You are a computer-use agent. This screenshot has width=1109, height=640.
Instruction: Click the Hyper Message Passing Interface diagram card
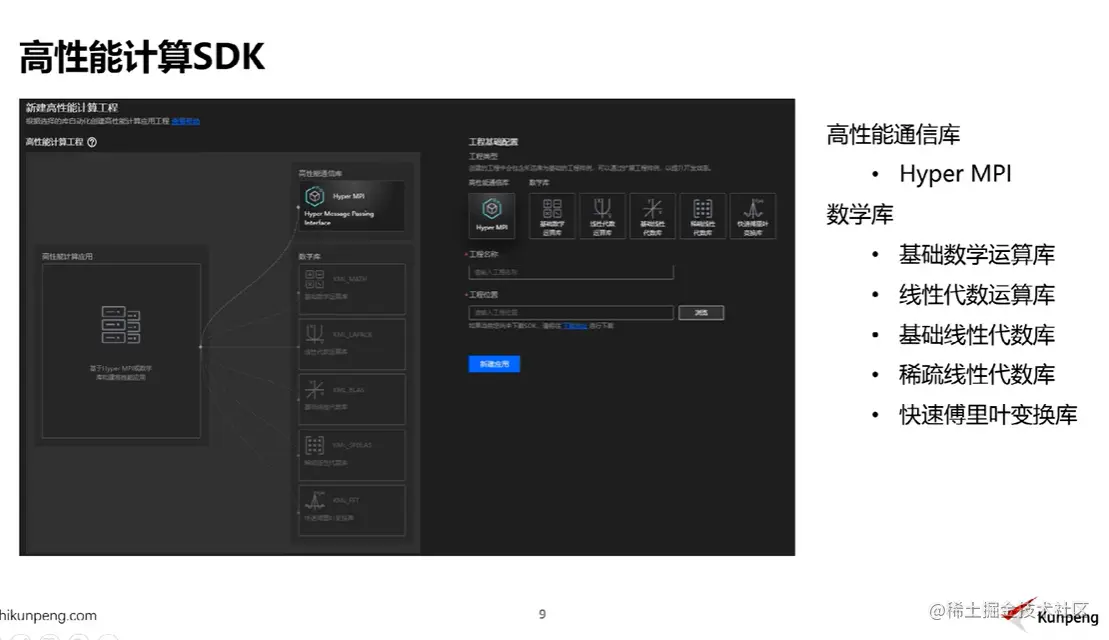(352, 206)
